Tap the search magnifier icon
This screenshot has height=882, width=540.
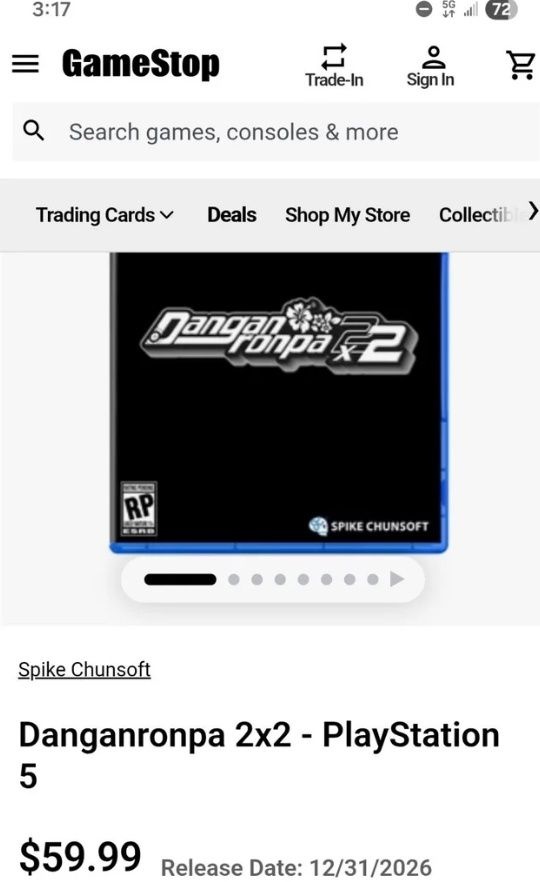click(34, 130)
